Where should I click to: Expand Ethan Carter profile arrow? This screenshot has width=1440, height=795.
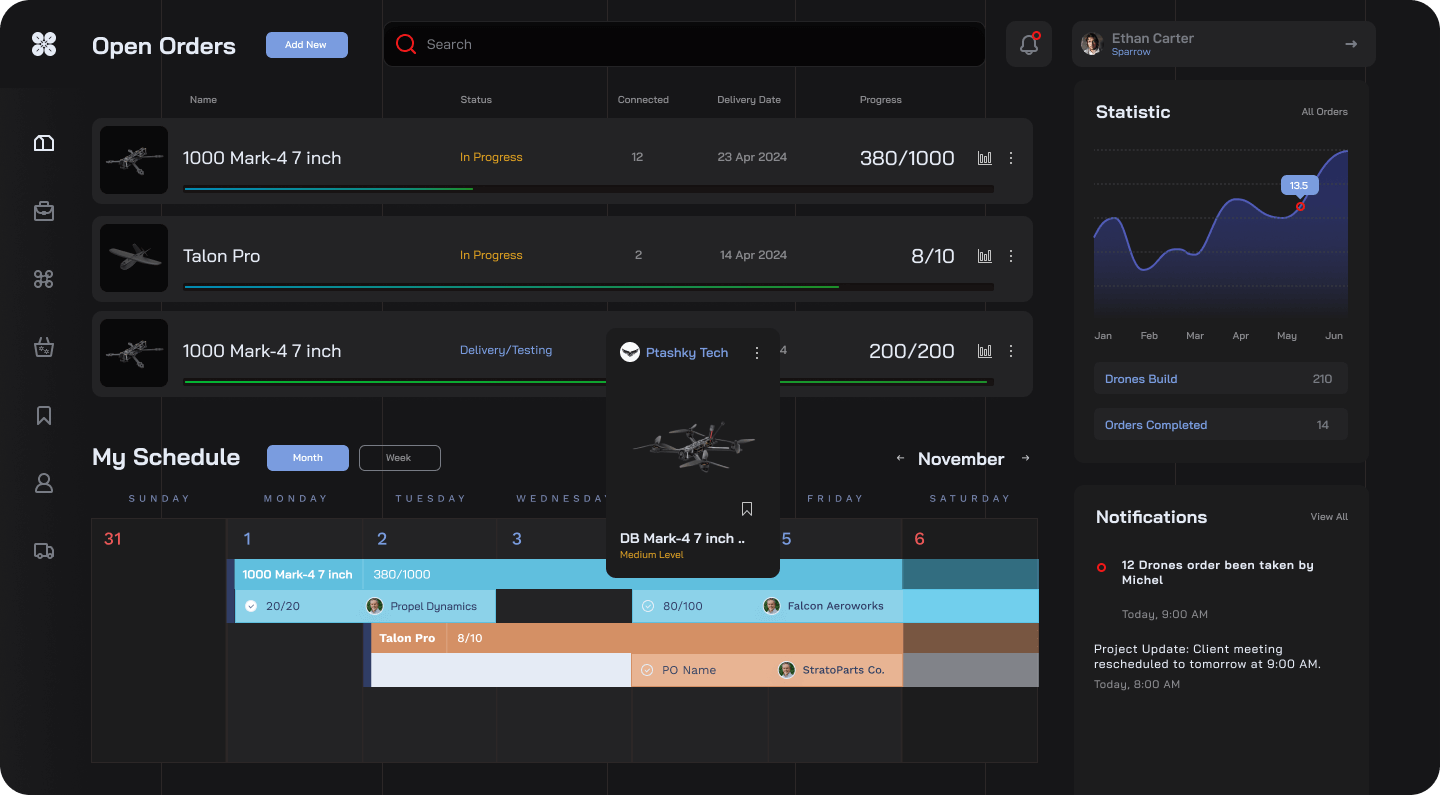click(1351, 44)
